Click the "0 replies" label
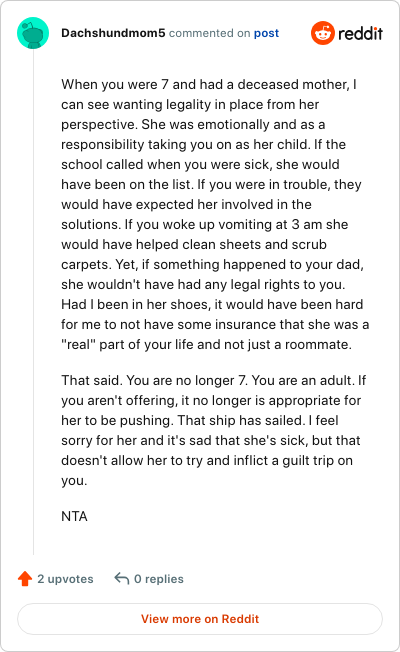The image size is (400, 652). pos(159,579)
